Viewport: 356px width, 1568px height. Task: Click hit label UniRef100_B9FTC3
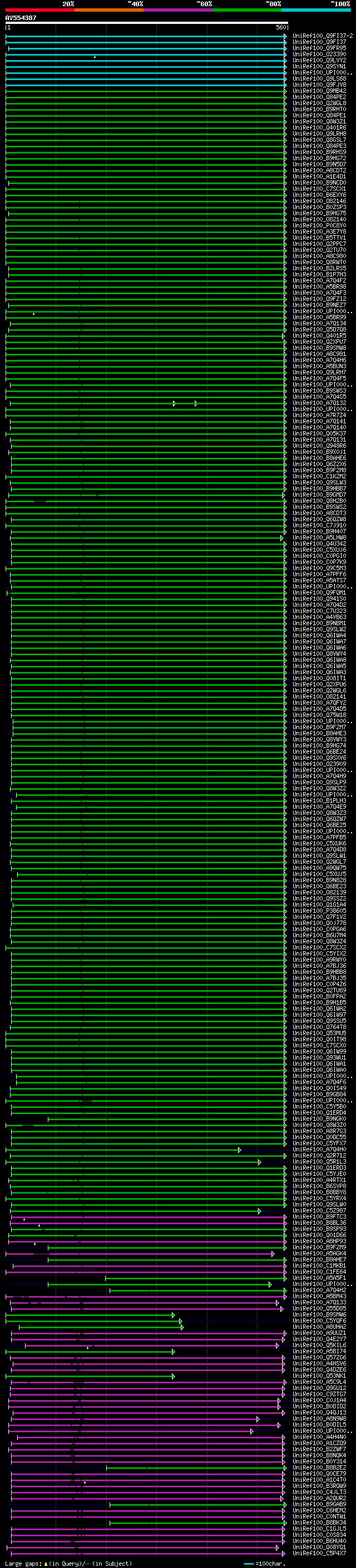point(319,1217)
